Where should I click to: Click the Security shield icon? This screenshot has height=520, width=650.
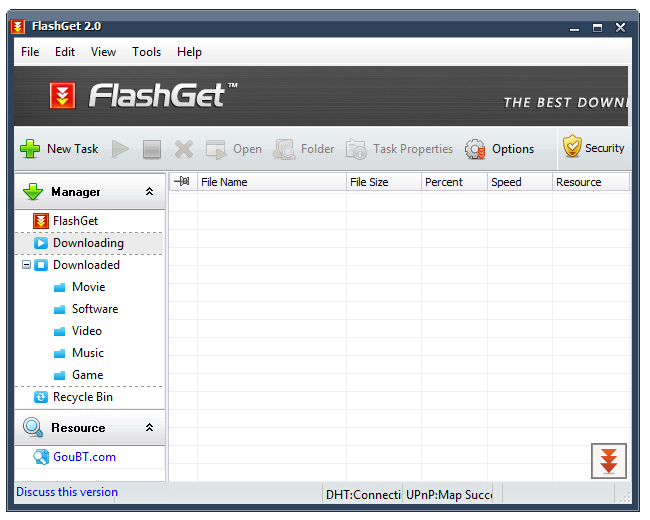tap(572, 146)
